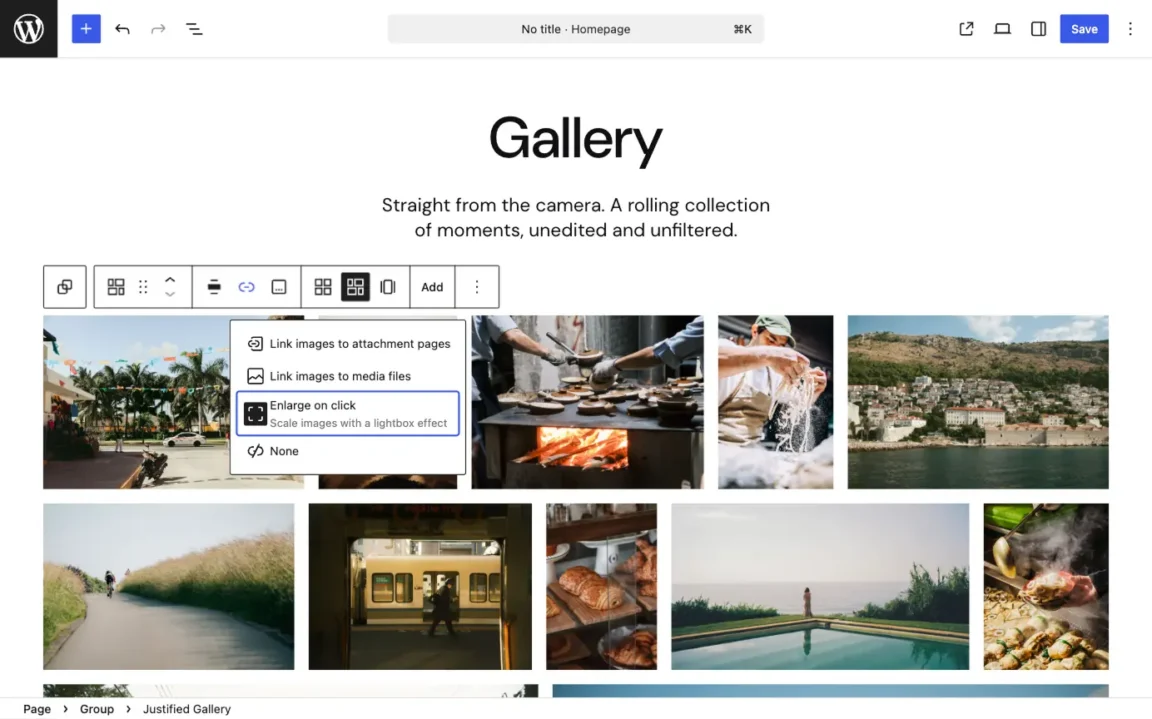The image size is (1152, 719).
Task: Select the cyclist on path photo
Action: [168, 586]
